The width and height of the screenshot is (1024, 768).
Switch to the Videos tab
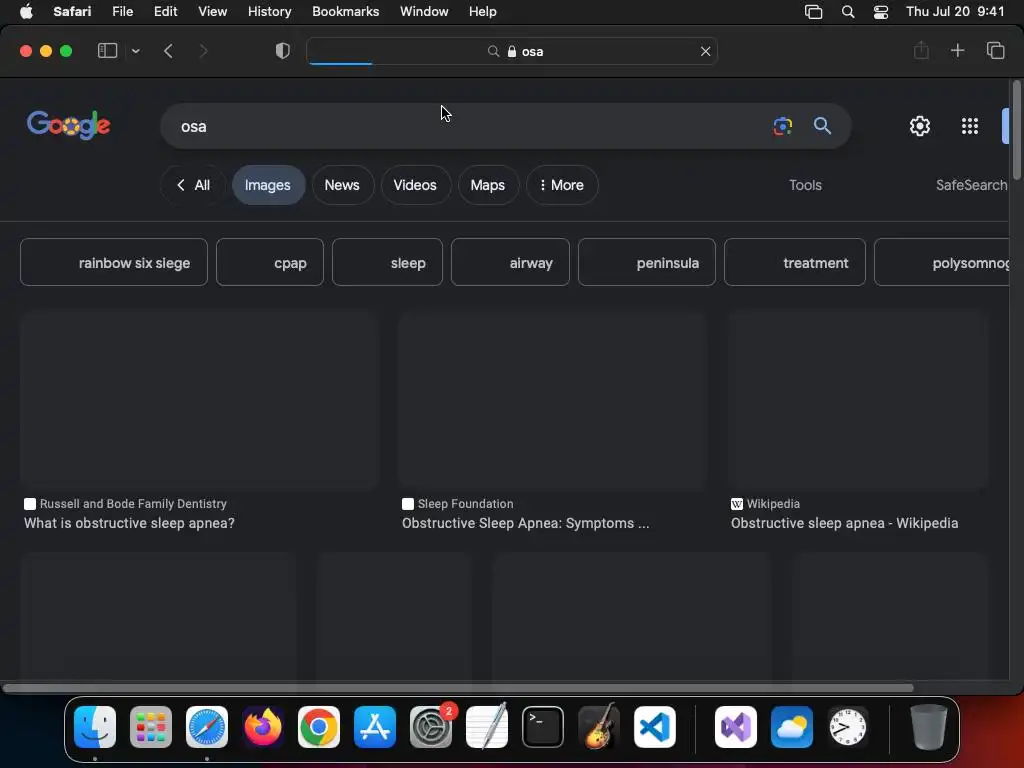click(415, 185)
